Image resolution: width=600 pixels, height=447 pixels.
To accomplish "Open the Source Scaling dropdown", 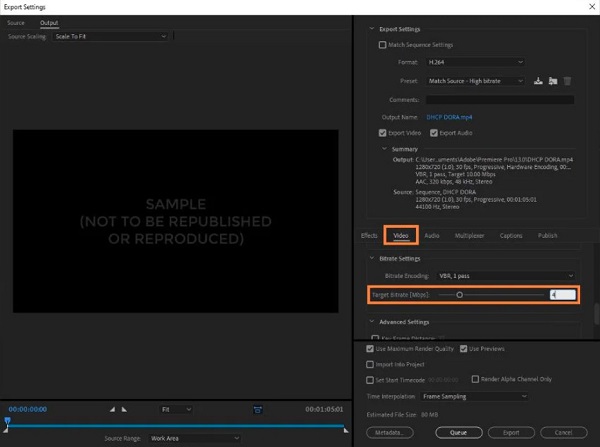I will (110, 36).
